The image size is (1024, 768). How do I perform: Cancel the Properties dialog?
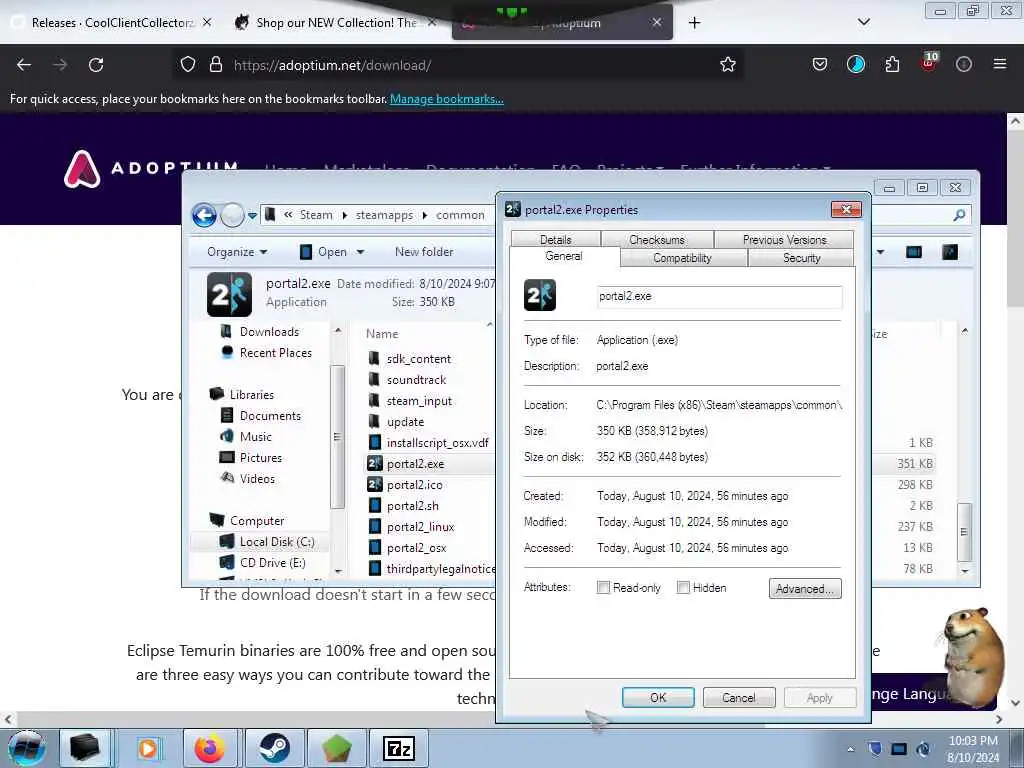(x=739, y=697)
